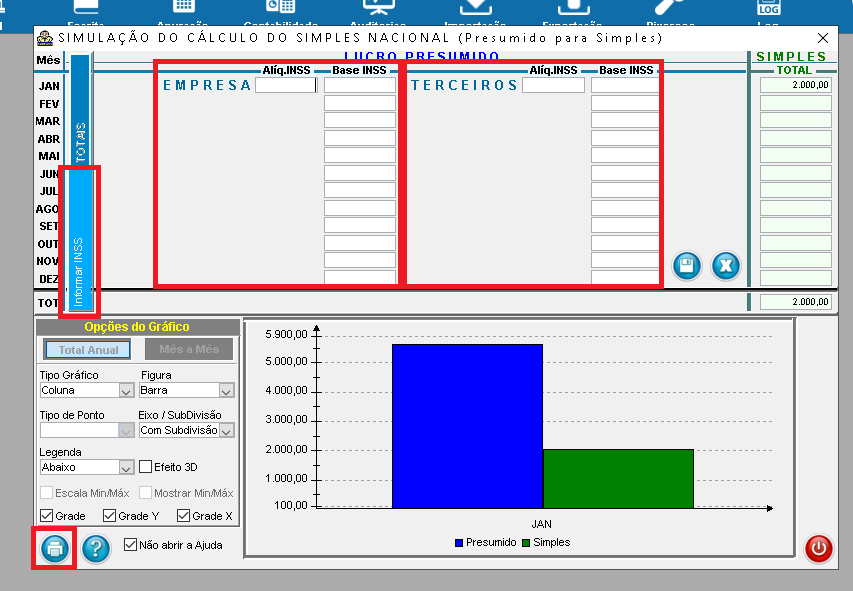Click the EMPRESA section label

[x=207, y=85]
